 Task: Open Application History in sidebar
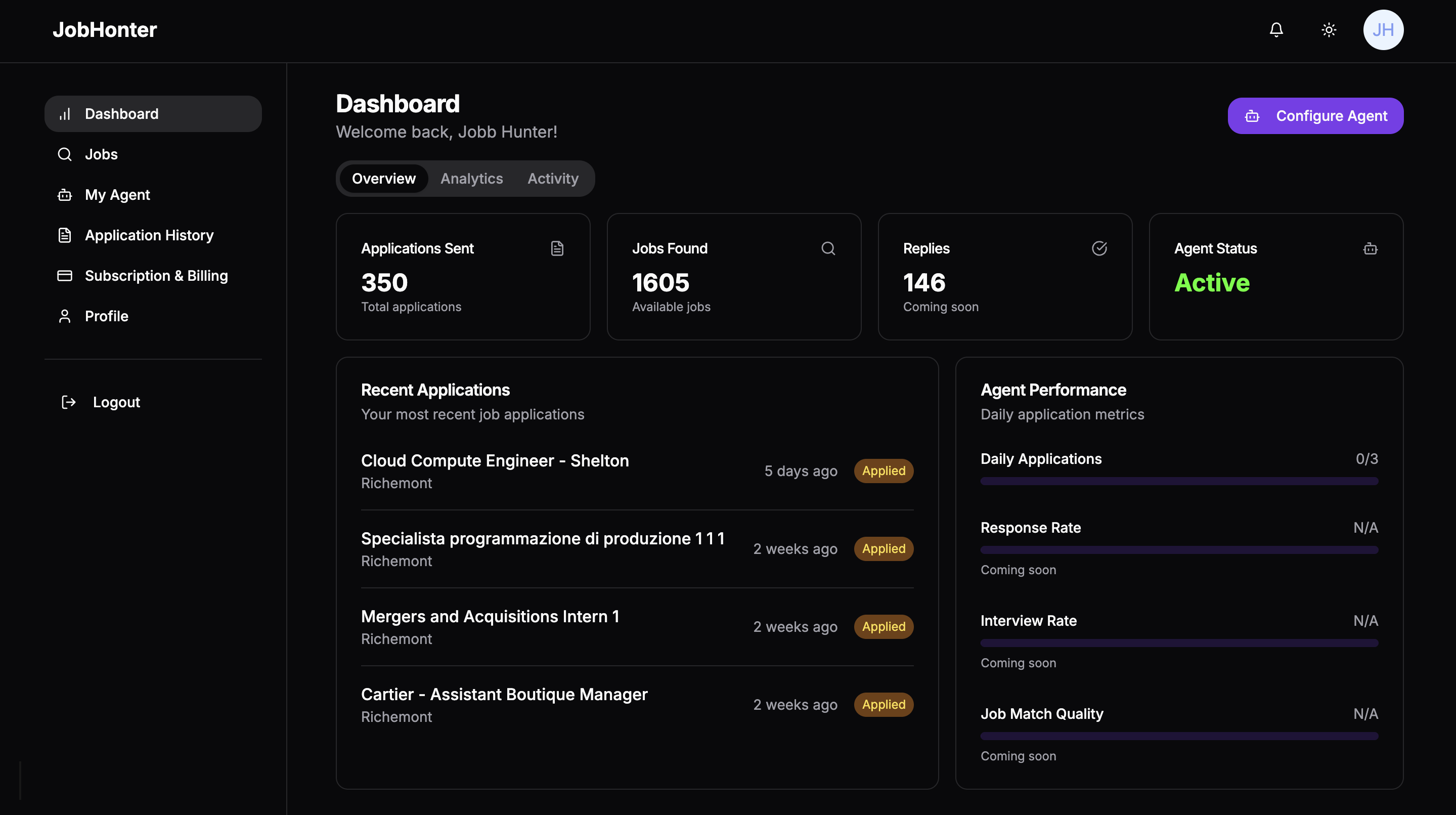pos(153,235)
